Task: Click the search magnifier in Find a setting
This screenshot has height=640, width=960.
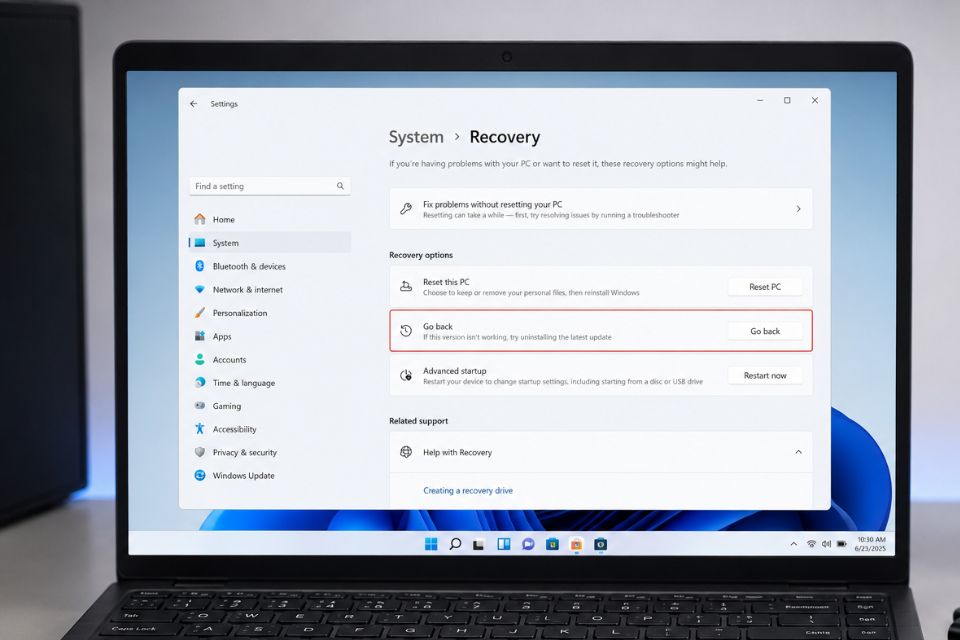Action: click(x=340, y=186)
